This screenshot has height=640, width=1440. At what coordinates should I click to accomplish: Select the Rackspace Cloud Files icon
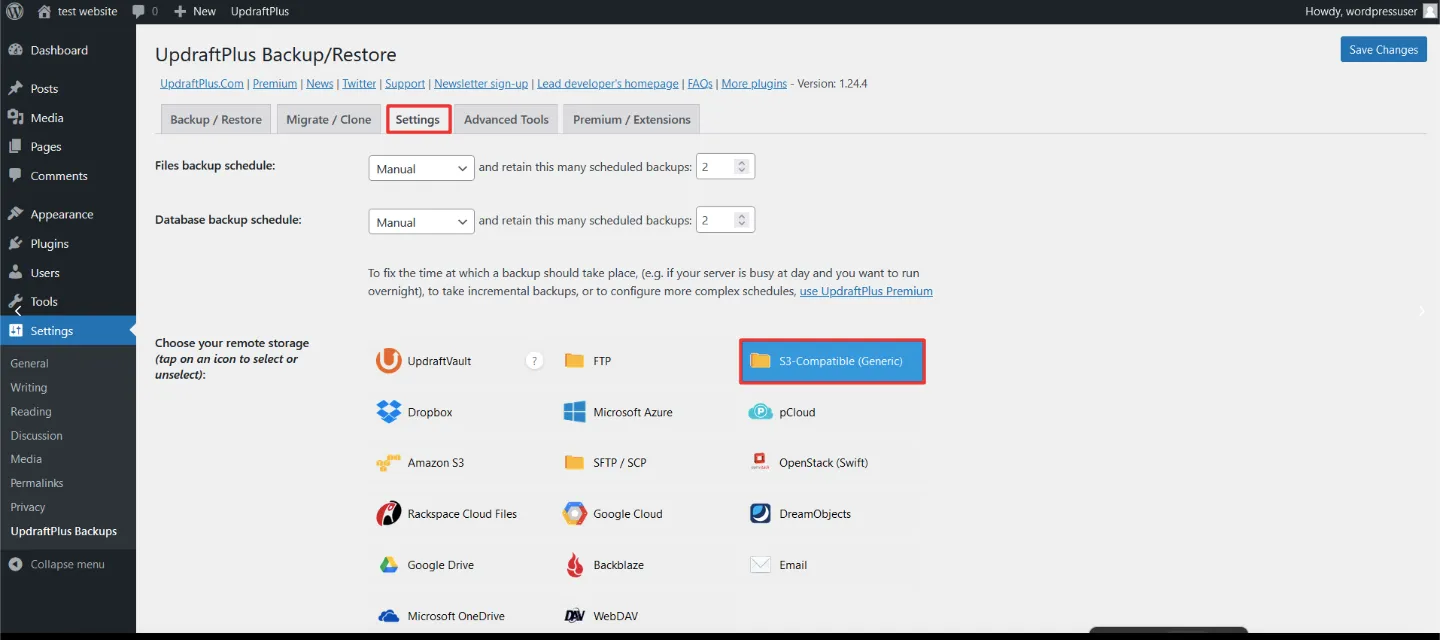[388, 514]
